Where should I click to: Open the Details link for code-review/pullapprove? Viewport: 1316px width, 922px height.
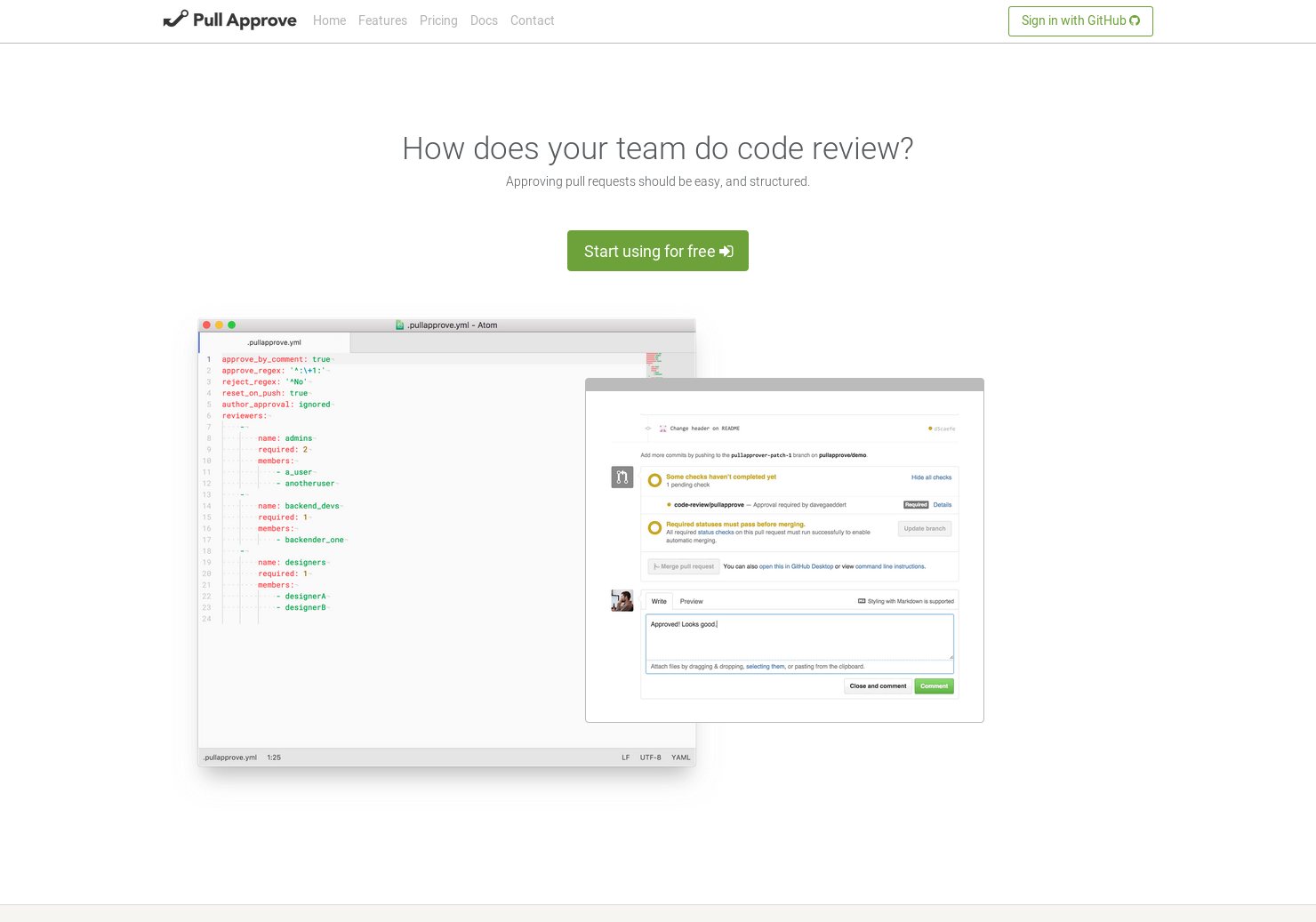pyautogui.click(x=943, y=505)
